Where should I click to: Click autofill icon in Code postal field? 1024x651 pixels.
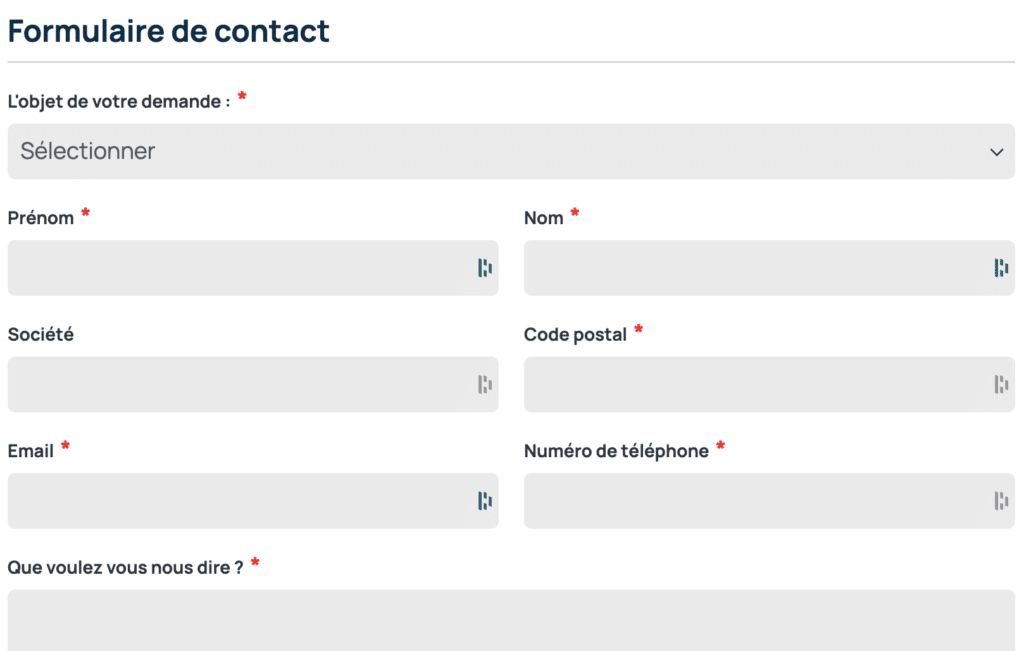pos(1001,384)
